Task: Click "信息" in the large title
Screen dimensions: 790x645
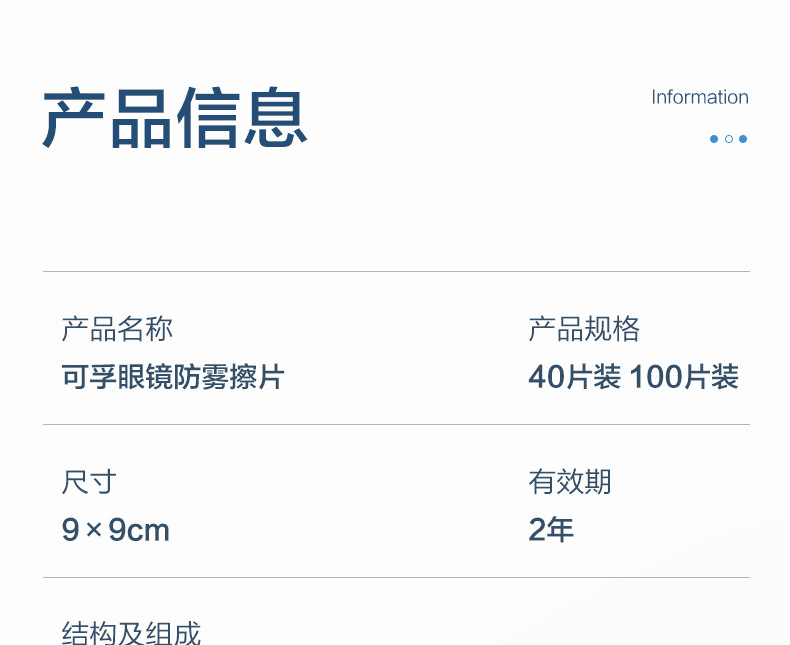Action: pos(242,119)
